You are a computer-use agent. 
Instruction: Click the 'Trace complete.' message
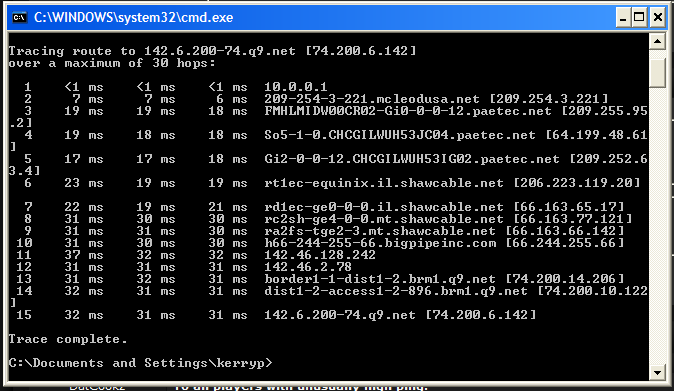[68, 340]
